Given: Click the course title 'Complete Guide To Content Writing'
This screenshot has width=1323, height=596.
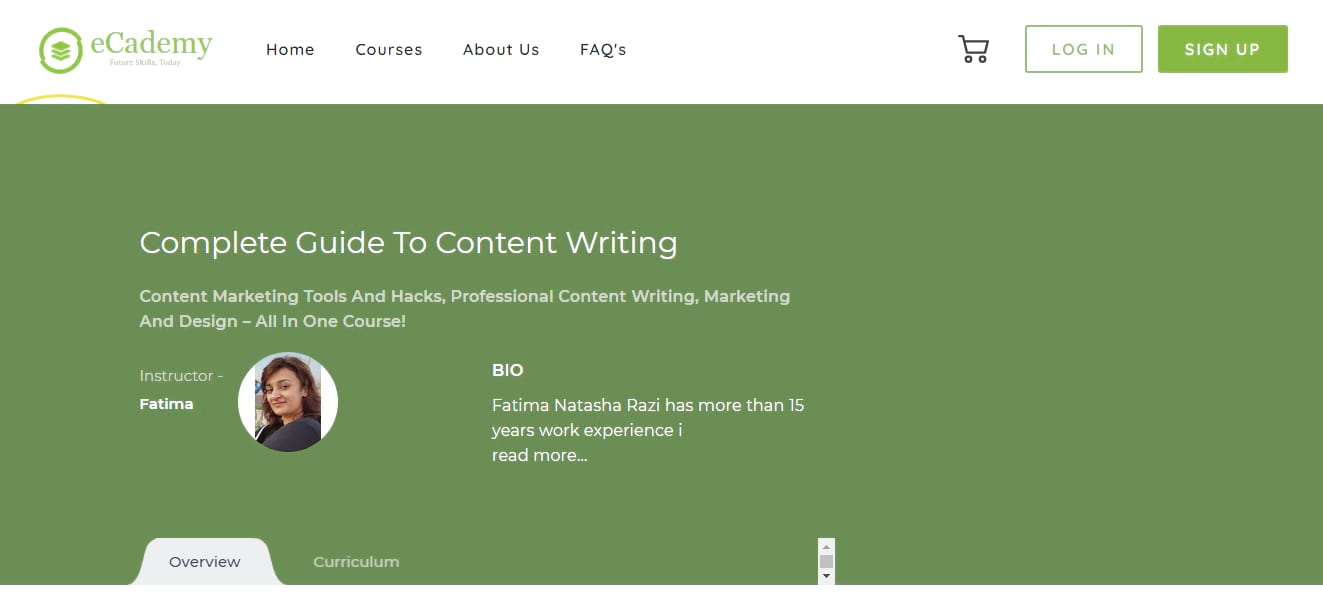Looking at the screenshot, I should coord(408,242).
